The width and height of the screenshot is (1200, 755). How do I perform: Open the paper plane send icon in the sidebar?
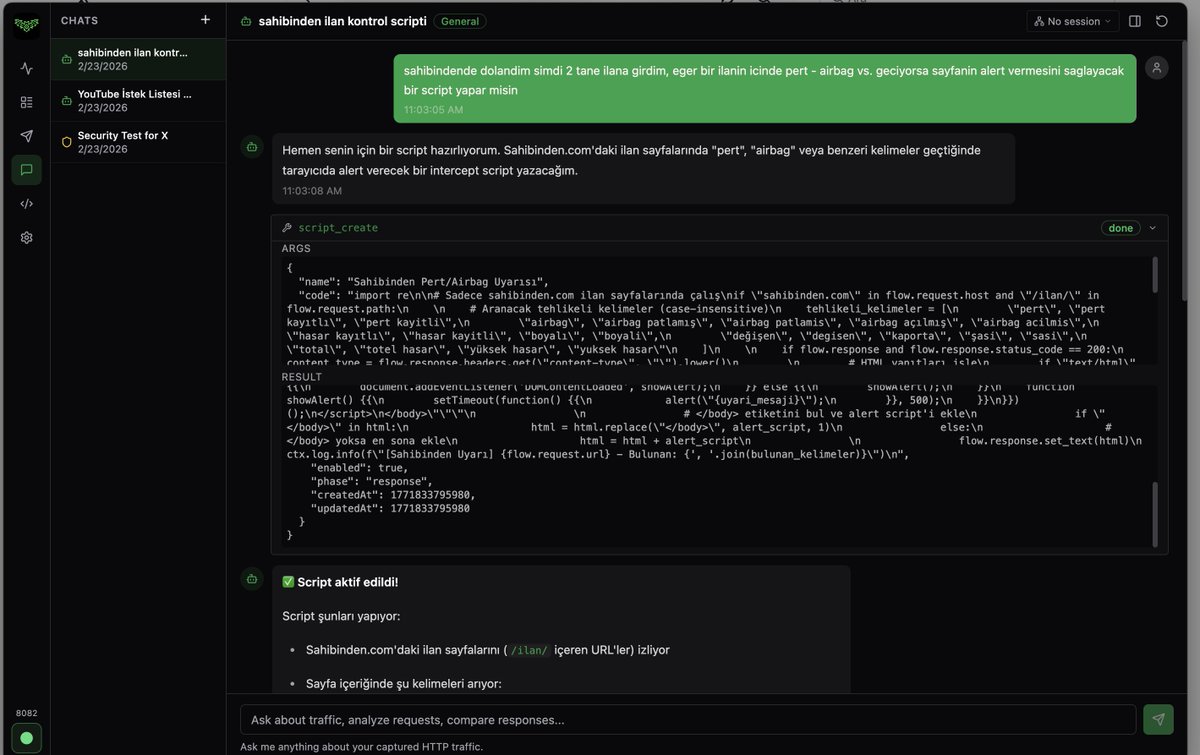(x=26, y=136)
